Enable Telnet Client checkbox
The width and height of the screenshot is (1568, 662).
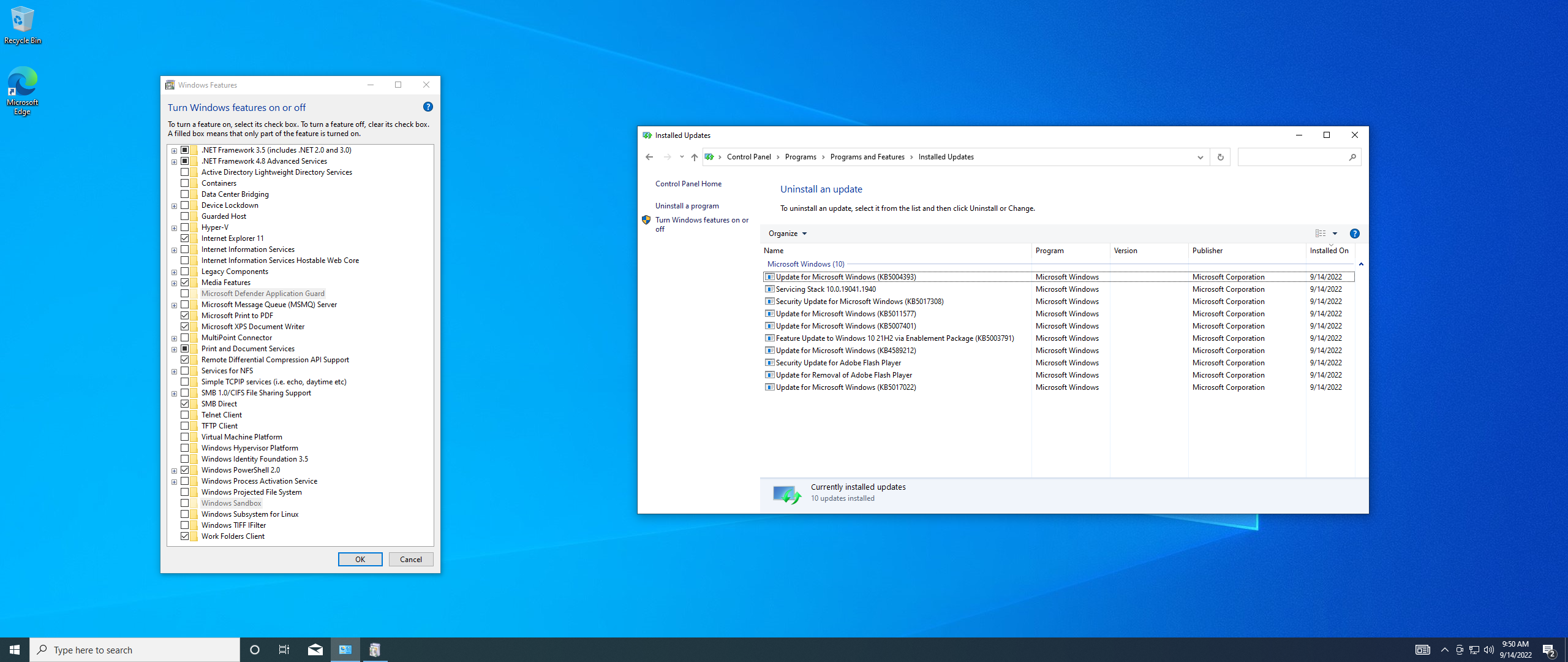pyautogui.click(x=184, y=415)
